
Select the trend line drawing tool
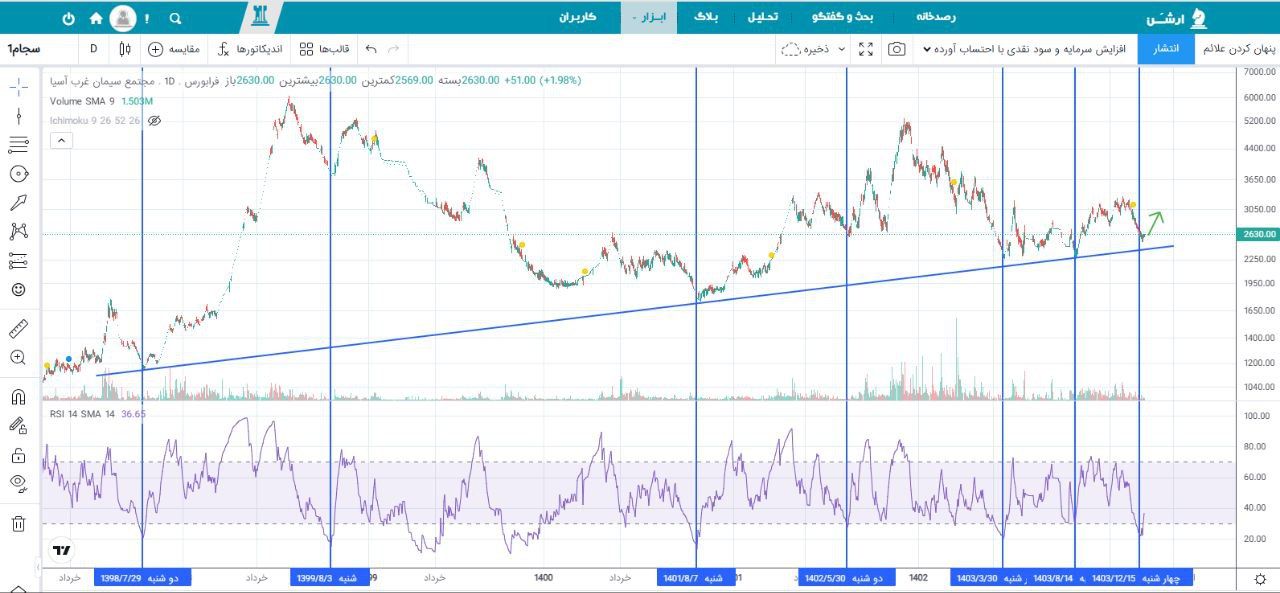pos(18,116)
